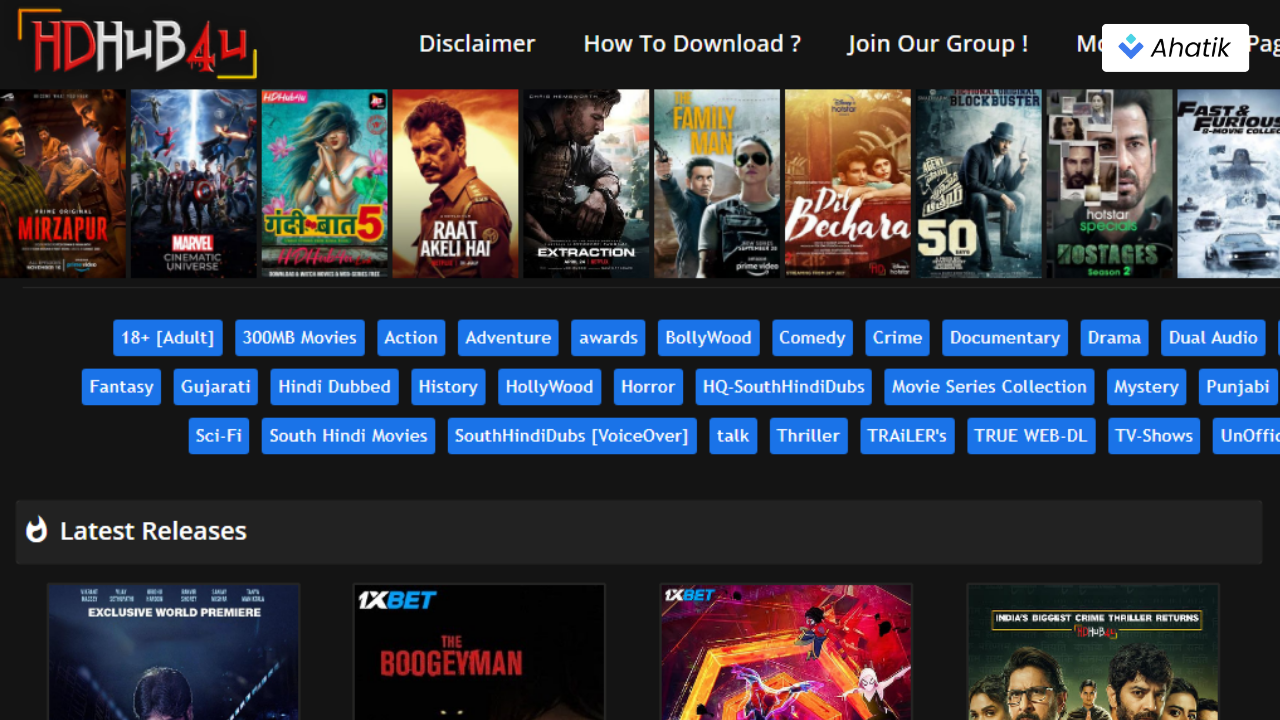Open the Exclusive World Premiere release poster
This screenshot has height=720, width=1280.
[174, 652]
